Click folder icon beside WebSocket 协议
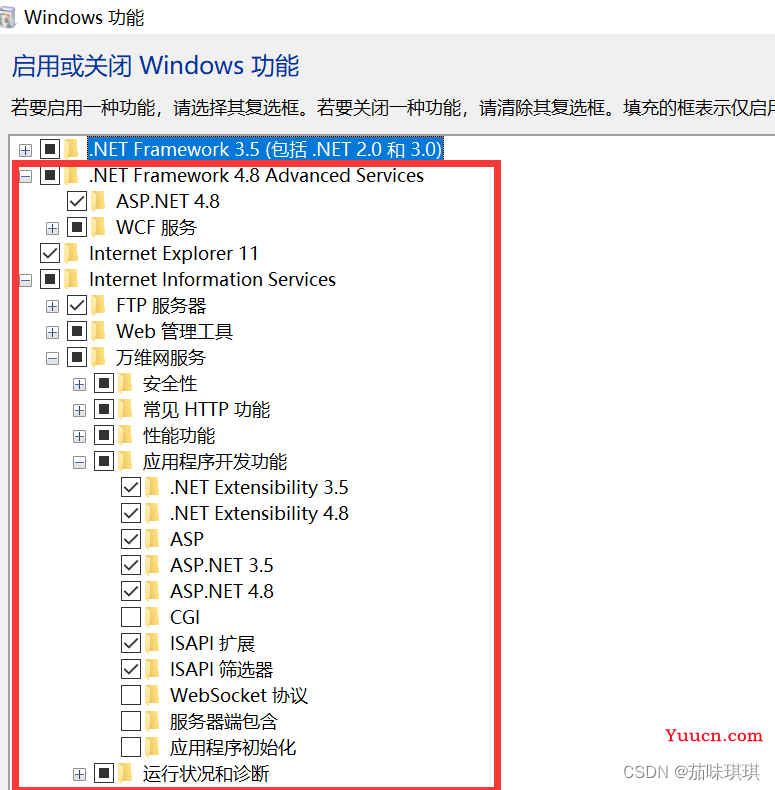The width and height of the screenshot is (775, 790). tap(153, 695)
